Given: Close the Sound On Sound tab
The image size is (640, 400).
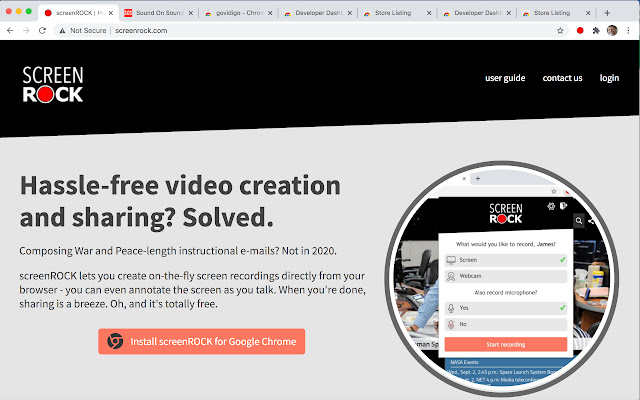Looking at the screenshot, I should click(x=191, y=13).
